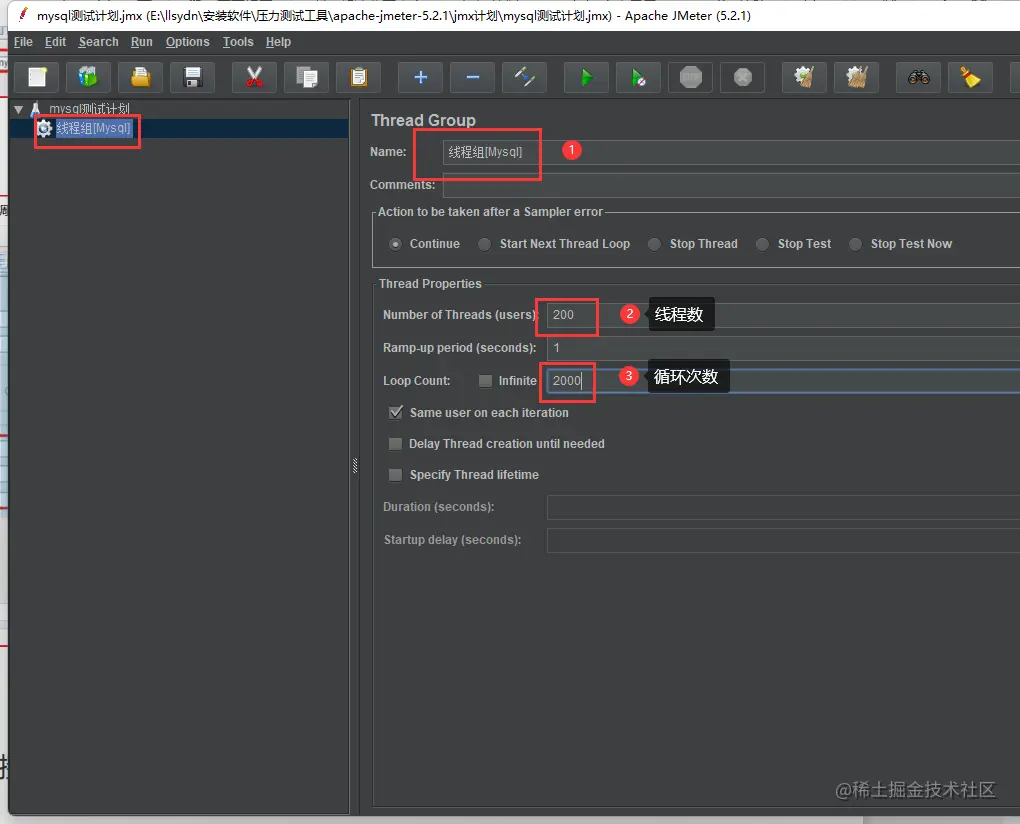
Task: Select the Stop Test radio button
Action: tap(762, 244)
